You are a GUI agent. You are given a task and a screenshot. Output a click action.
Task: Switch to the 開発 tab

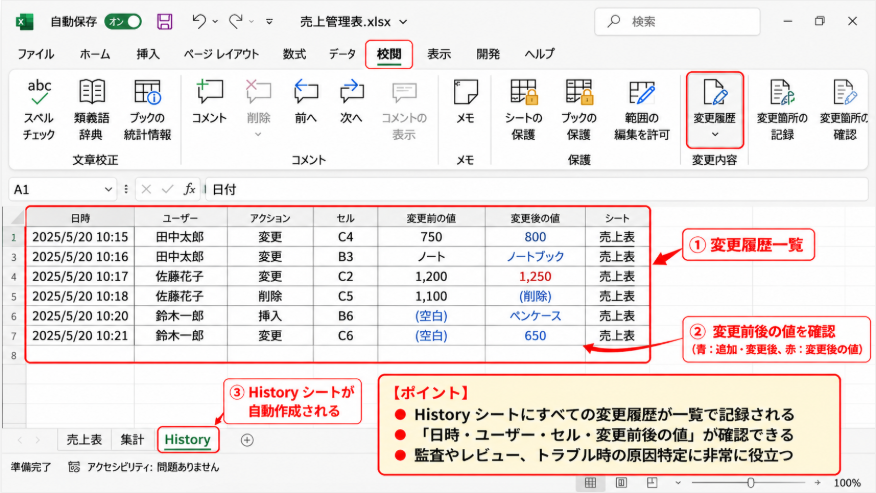(488, 54)
